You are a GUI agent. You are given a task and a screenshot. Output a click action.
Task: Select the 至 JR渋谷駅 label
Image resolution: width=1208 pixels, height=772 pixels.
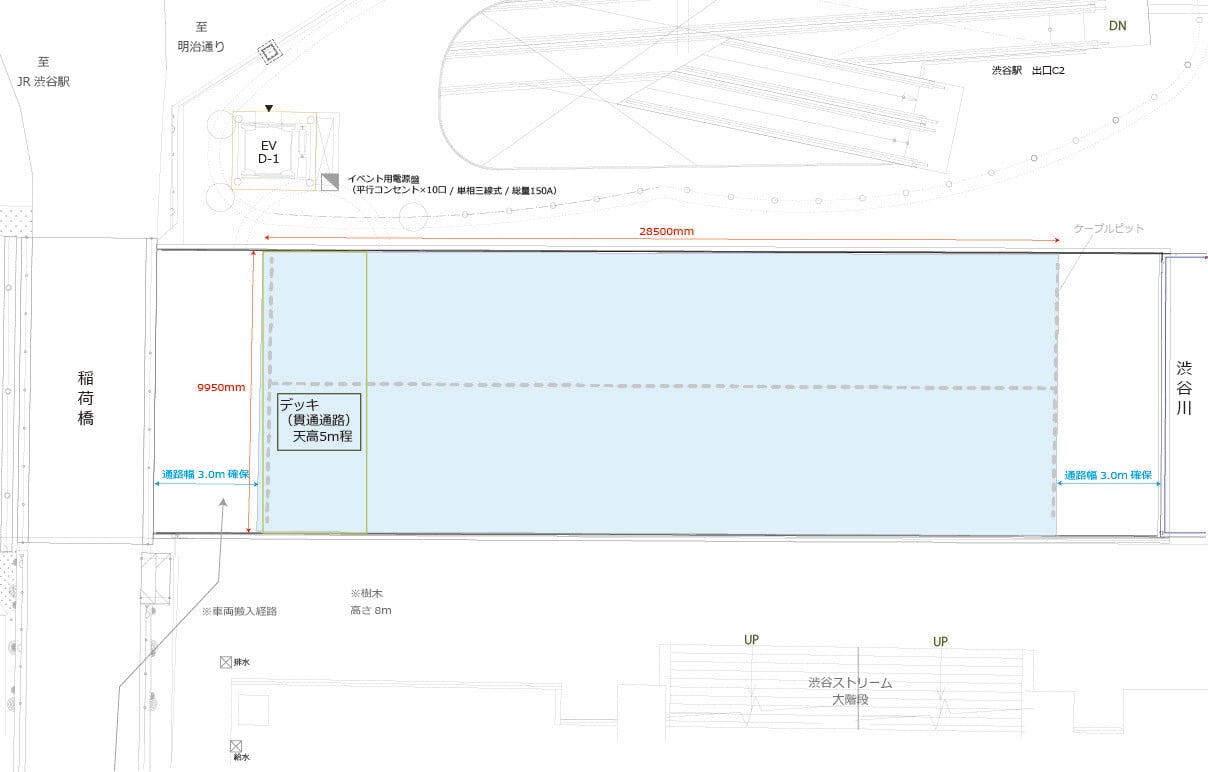click(x=42, y=71)
